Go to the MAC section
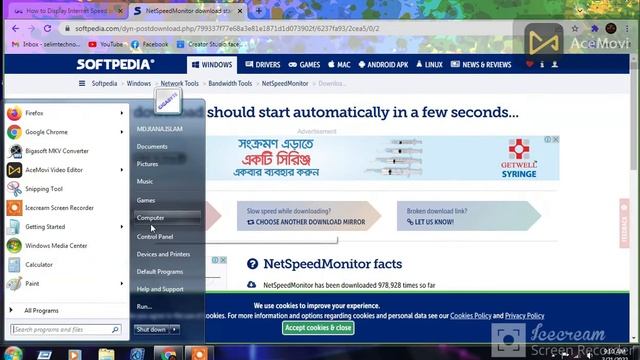 pyautogui.click(x=339, y=65)
